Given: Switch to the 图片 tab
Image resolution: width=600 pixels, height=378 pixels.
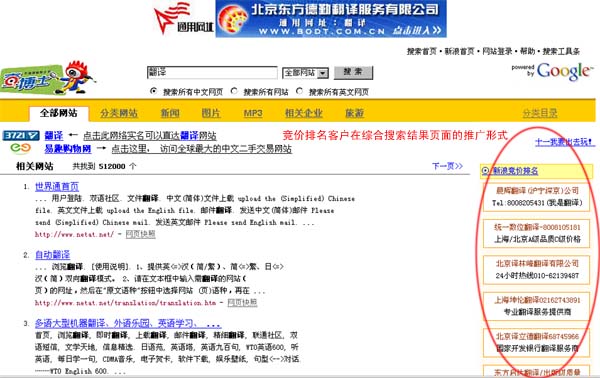Looking at the screenshot, I should pos(211,113).
